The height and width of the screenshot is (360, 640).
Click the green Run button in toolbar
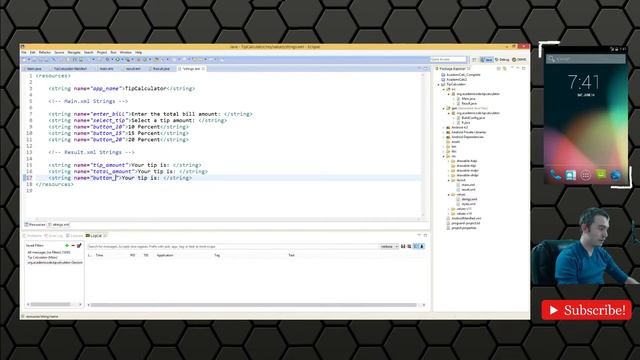pos(117,60)
